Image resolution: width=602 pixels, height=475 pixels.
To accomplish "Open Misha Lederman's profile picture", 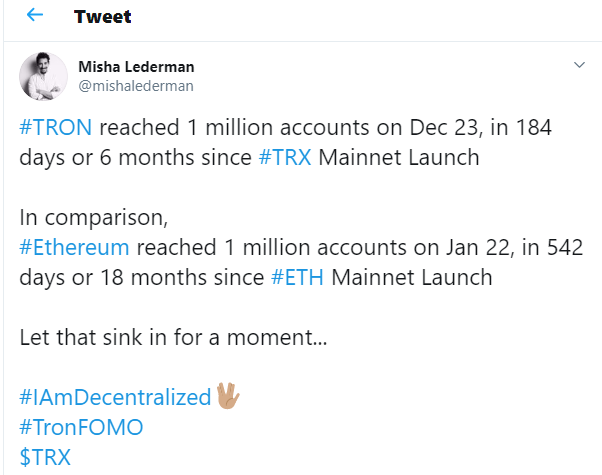I will pos(43,77).
